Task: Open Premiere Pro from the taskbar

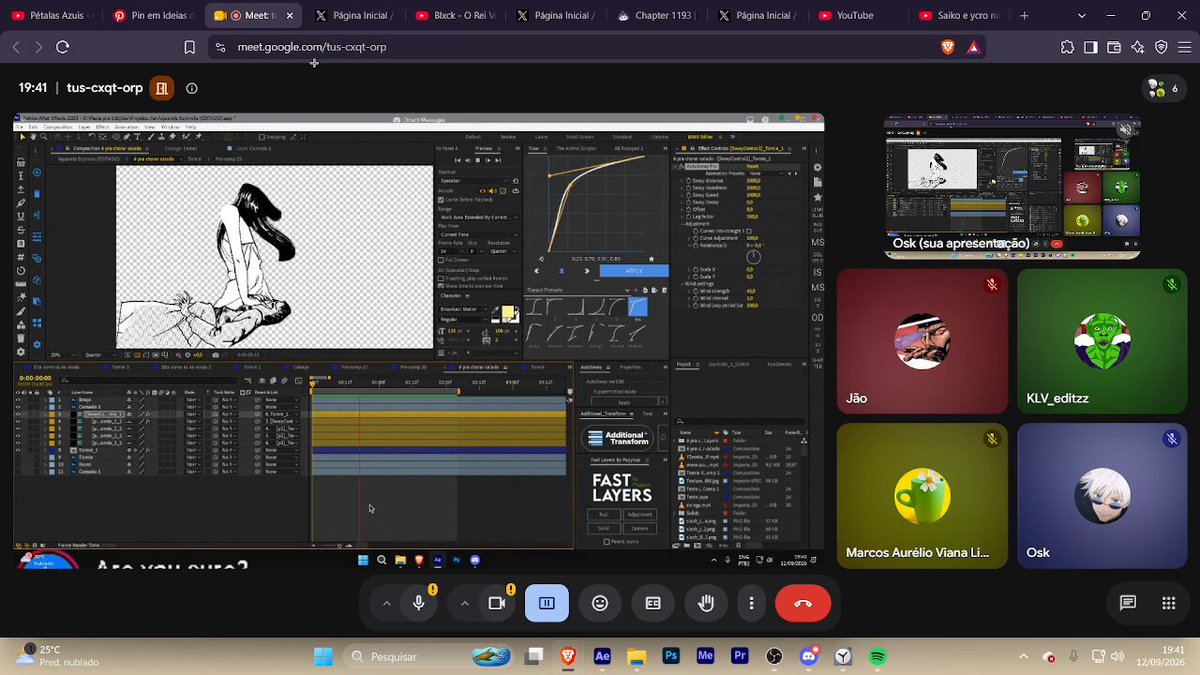Action: point(740,656)
